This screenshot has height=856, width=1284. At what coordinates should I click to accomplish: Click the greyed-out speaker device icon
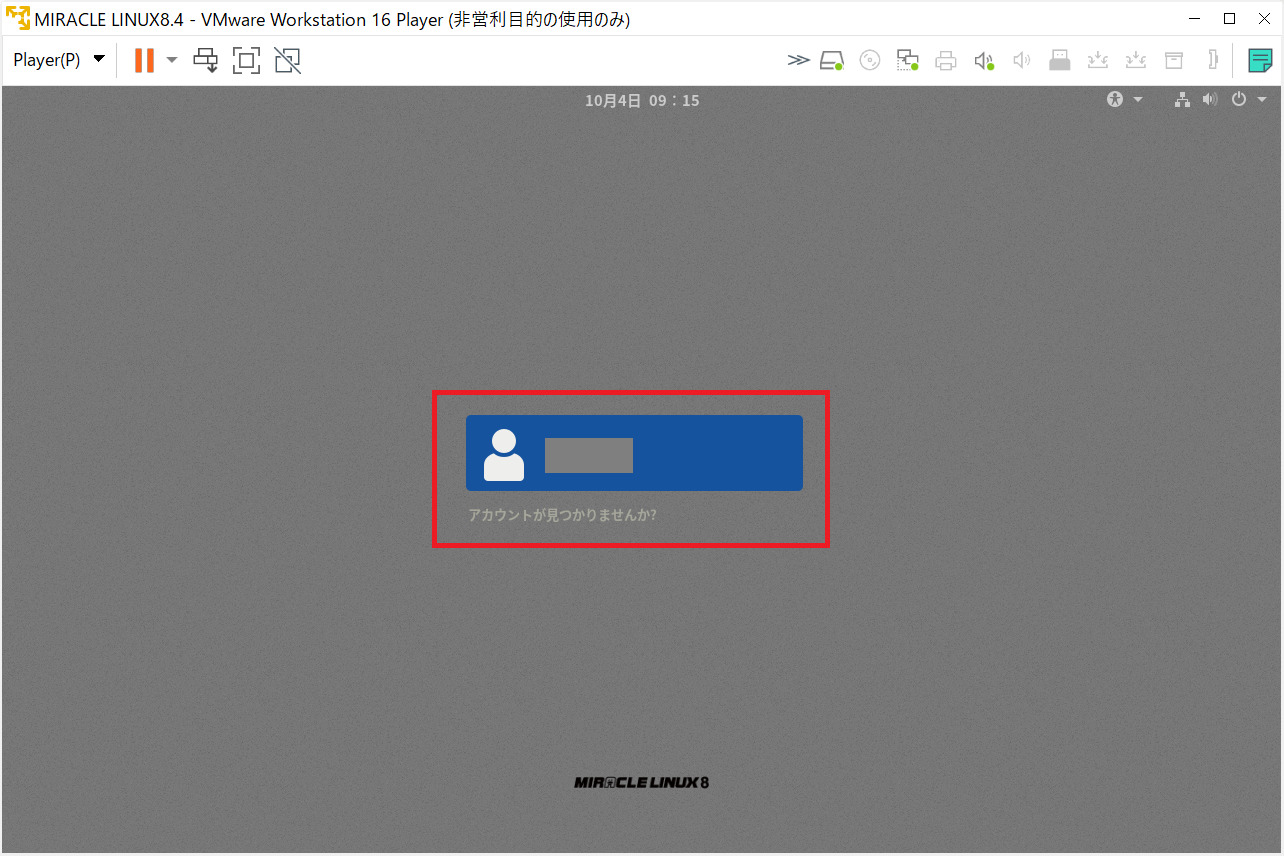(x=1021, y=60)
